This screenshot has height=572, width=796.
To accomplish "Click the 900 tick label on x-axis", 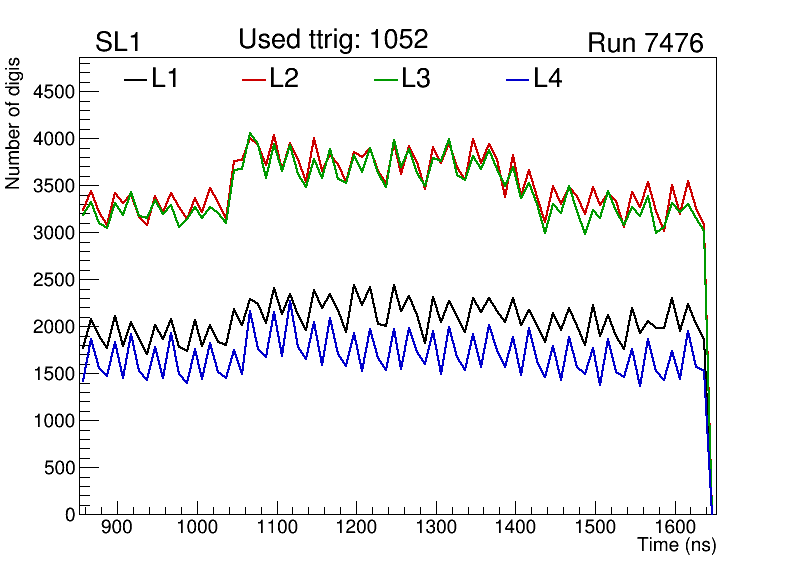I will pos(117,527).
